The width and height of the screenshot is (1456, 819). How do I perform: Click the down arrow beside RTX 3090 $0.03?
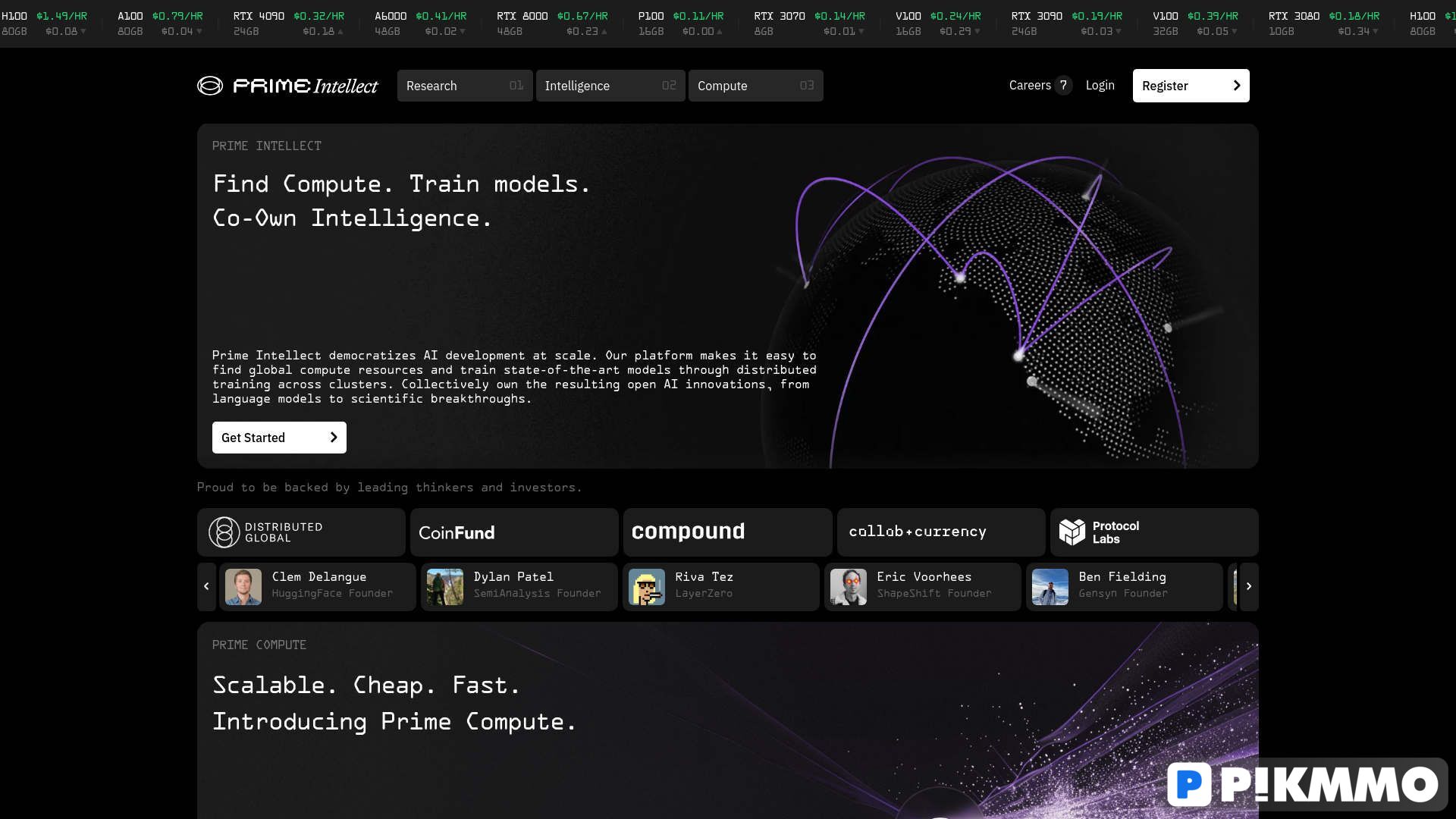(x=1119, y=32)
